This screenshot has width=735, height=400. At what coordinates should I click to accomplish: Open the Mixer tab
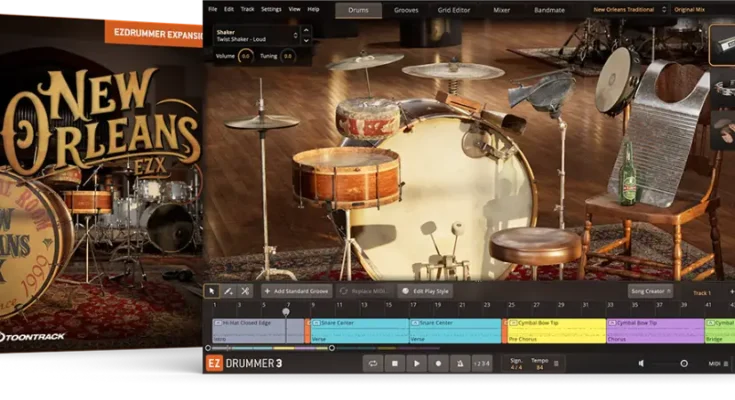click(x=501, y=10)
